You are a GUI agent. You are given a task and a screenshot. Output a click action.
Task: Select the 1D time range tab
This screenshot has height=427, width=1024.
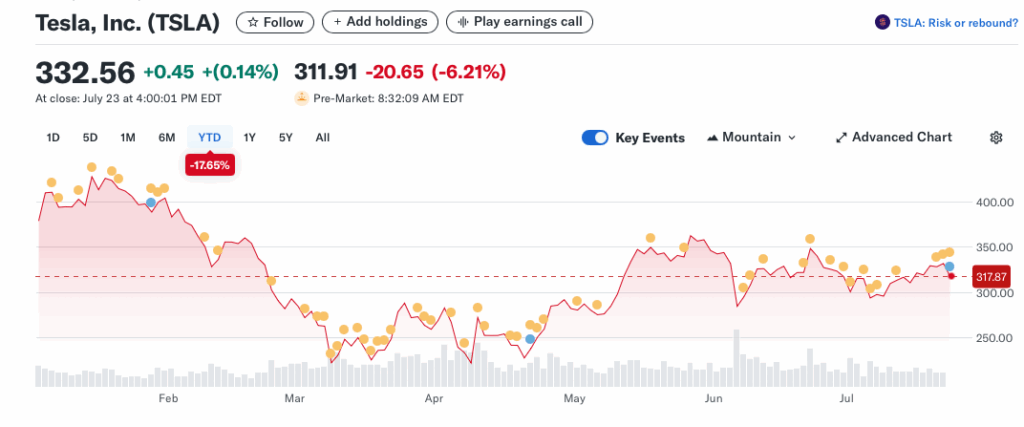click(x=53, y=138)
